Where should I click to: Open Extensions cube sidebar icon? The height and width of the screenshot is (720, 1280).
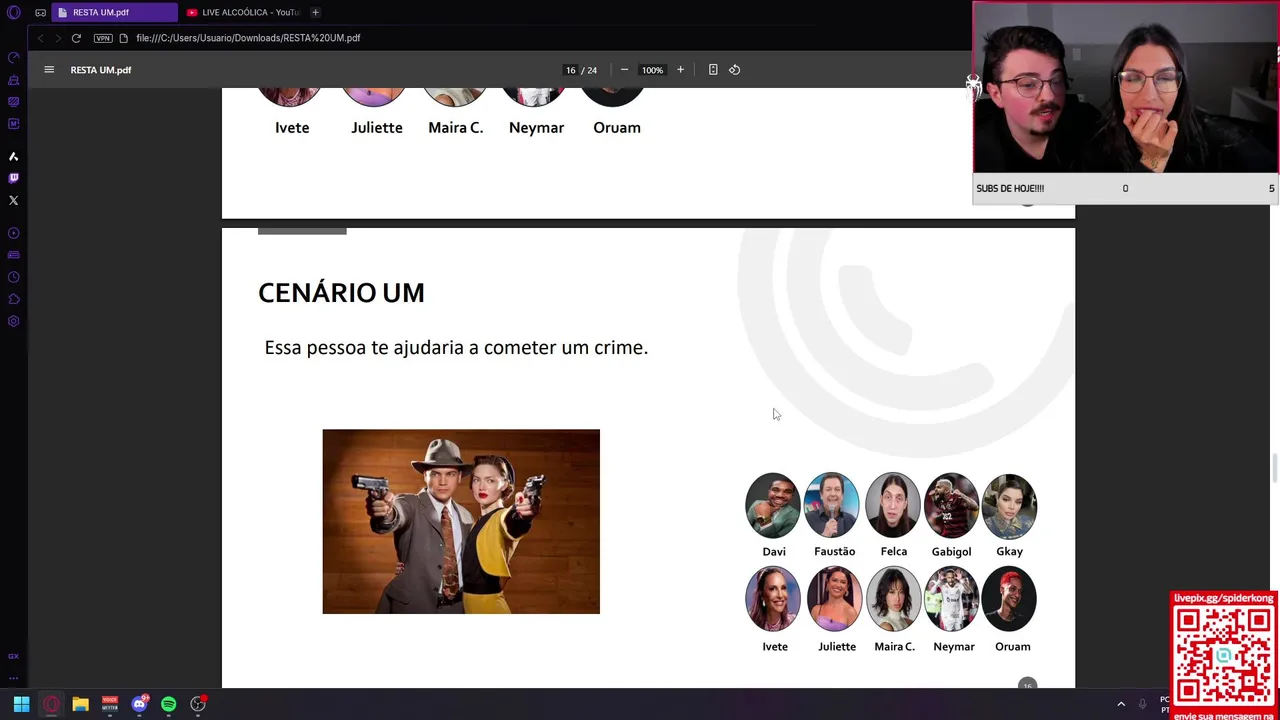[13, 299]
